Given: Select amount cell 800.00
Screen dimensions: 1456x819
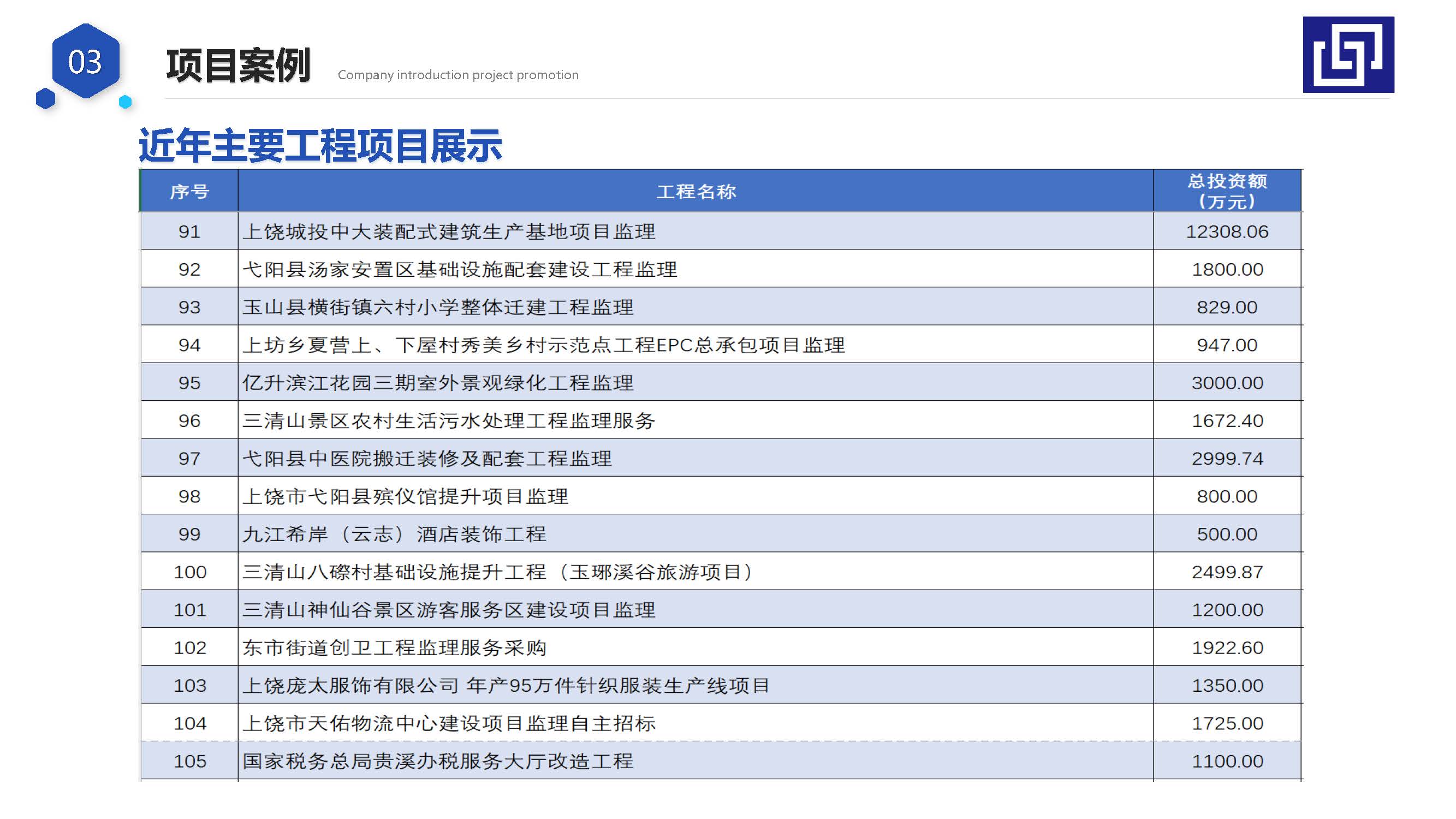Looking at the screenshot, I should (x=1227, y=496).
